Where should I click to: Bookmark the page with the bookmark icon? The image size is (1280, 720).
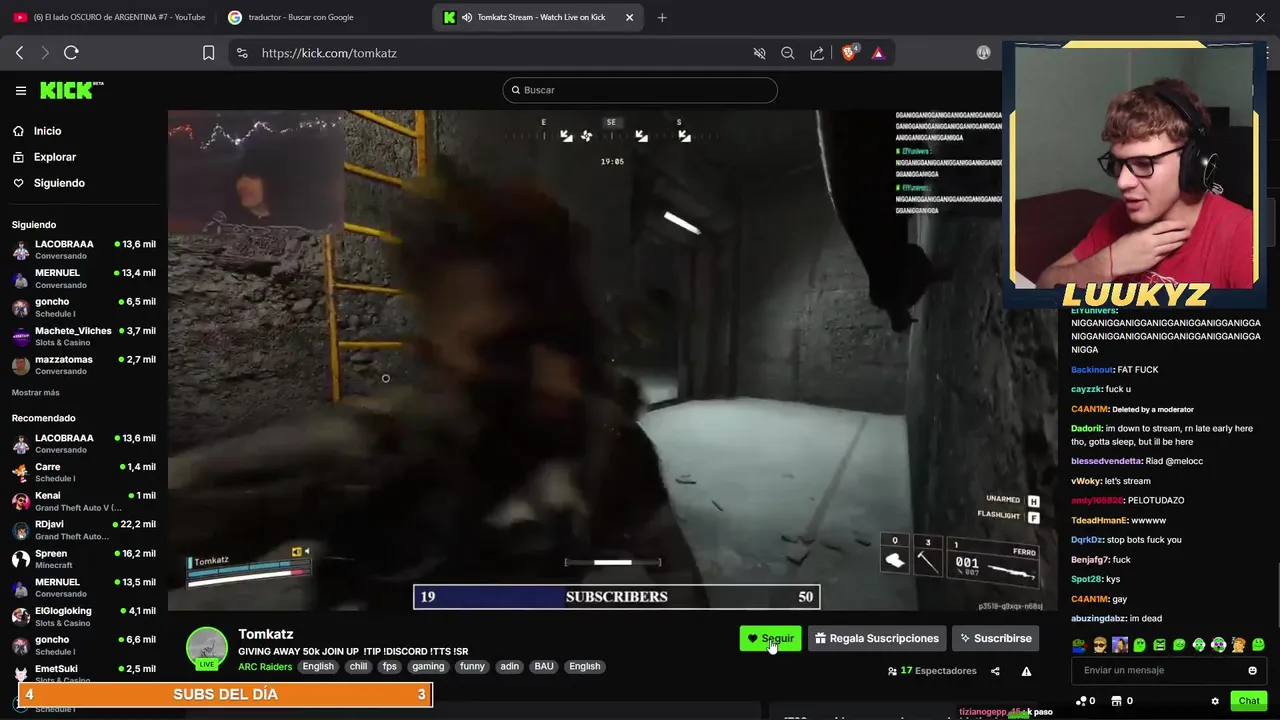click(208, 53)
